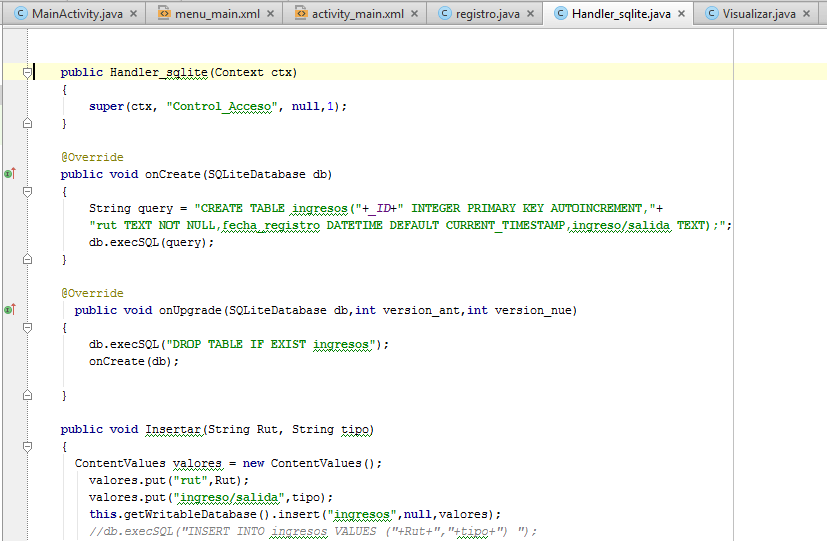The height and width of the screenshot is (541, 827).
Task: Click the onUpgrade method name
Action: pyautogui.click(x=190, y=311)
